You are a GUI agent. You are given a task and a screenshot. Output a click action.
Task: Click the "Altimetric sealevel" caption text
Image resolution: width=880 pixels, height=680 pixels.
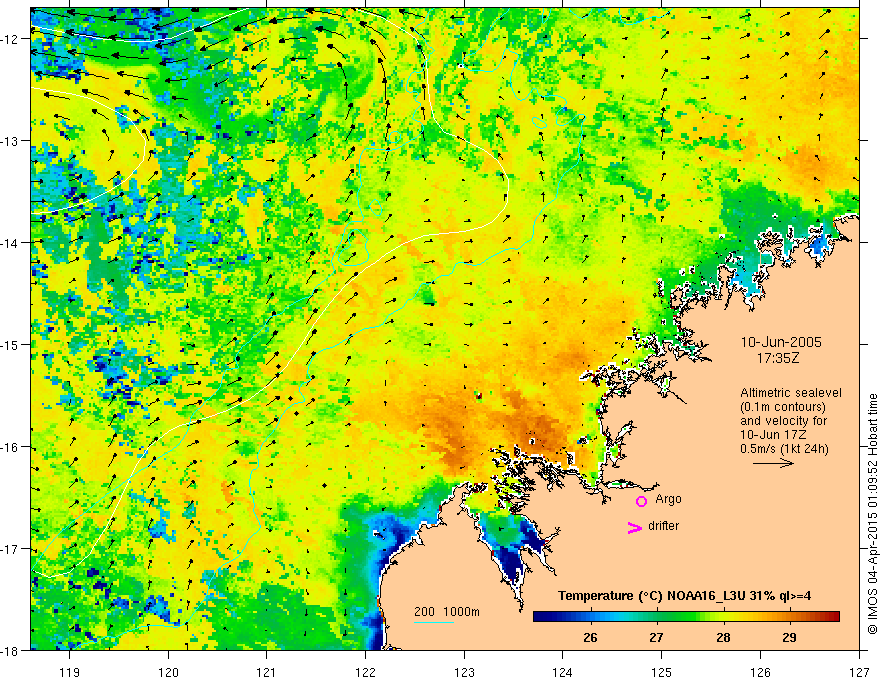click(791, 393)
